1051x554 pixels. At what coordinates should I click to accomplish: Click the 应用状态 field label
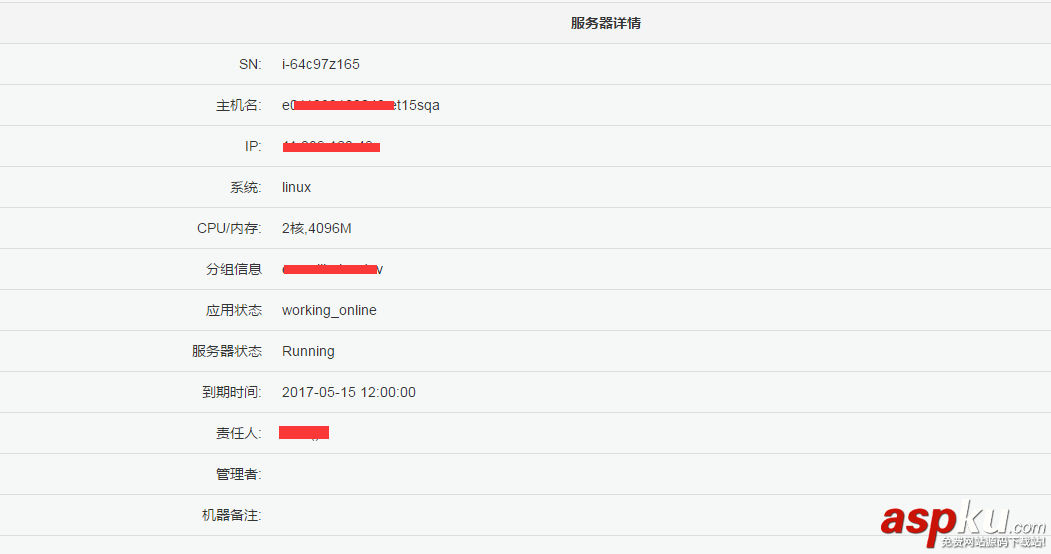coord(234,310)
